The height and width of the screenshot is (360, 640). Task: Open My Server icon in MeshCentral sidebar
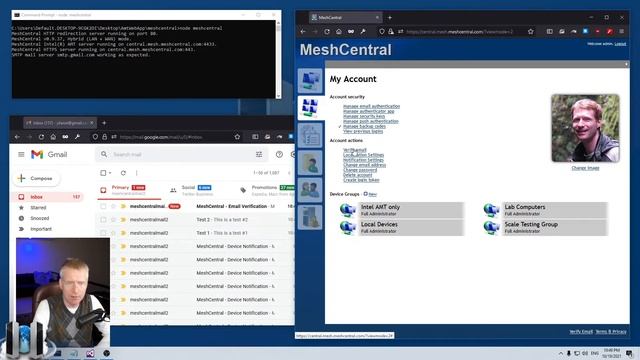click(x=310, y=217)
